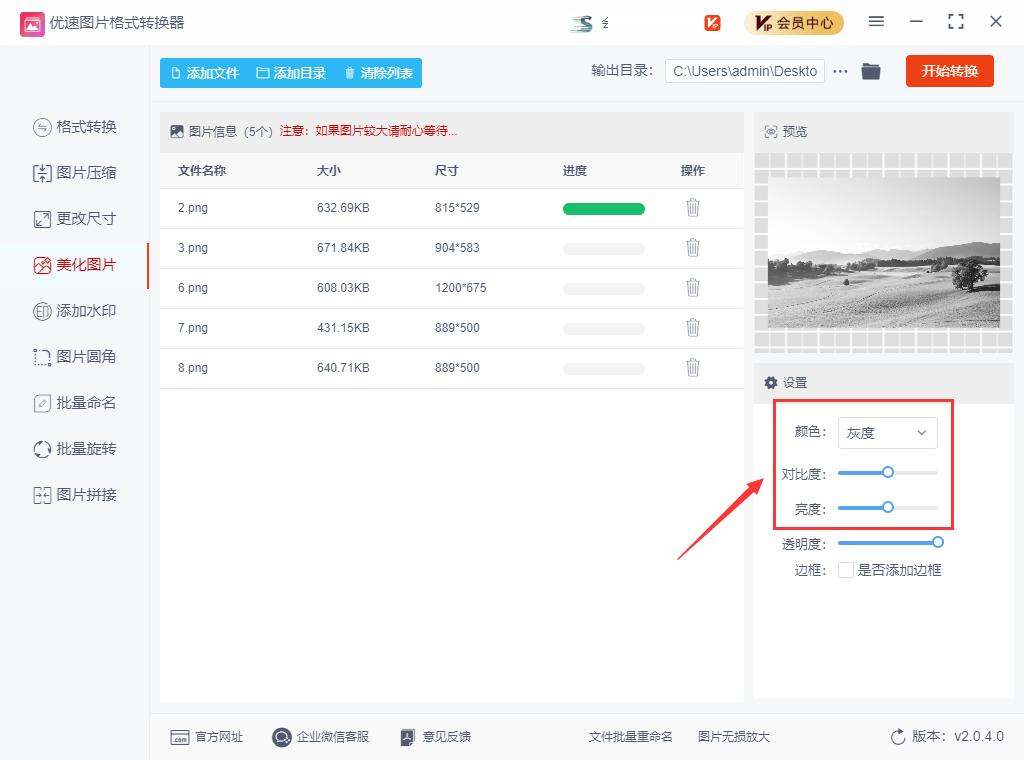
Task: Open the VIP 会员中心 member center
Action: tap(794, 22)
